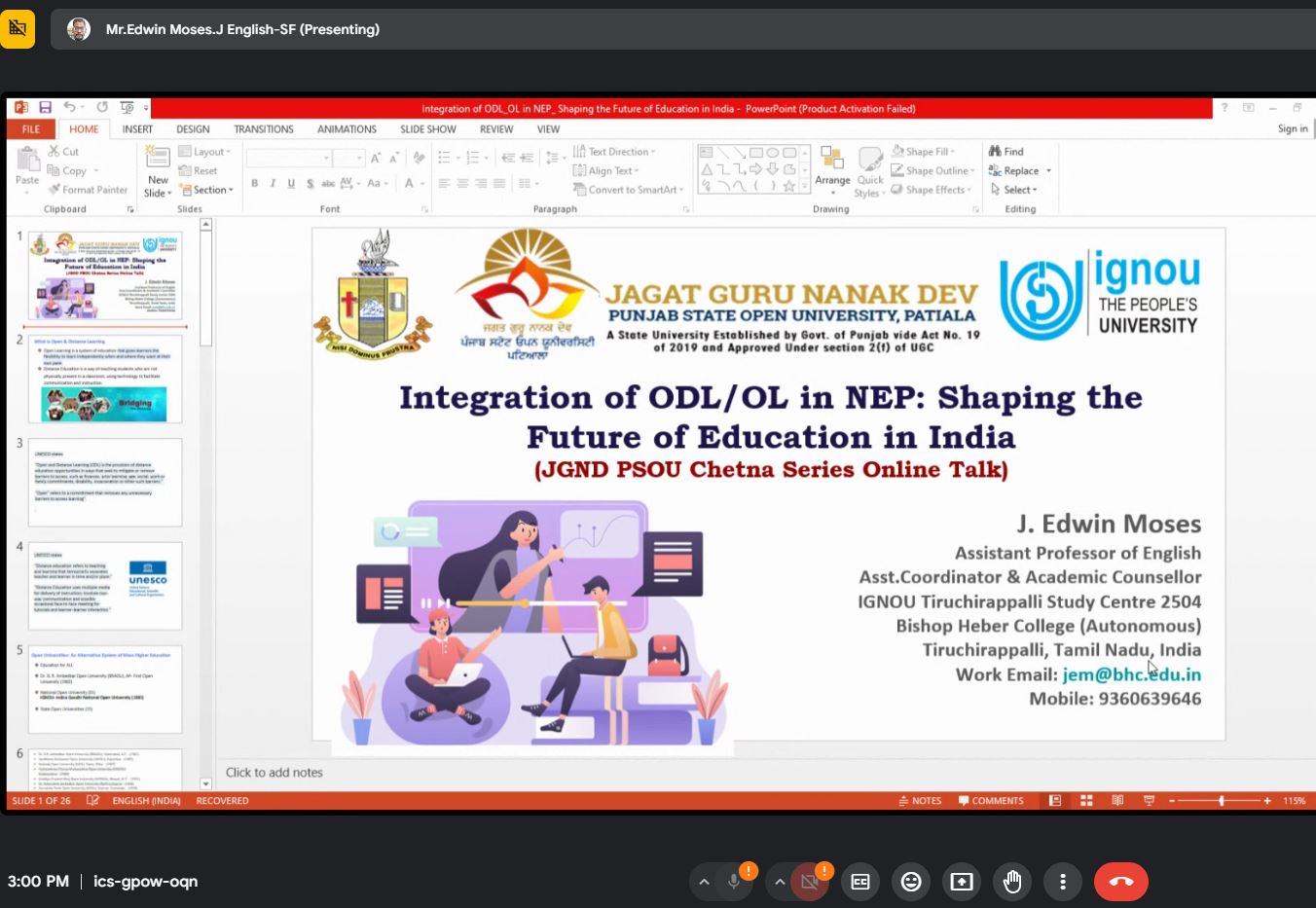Click COMMENTS in the status bar

coord(991,801)
